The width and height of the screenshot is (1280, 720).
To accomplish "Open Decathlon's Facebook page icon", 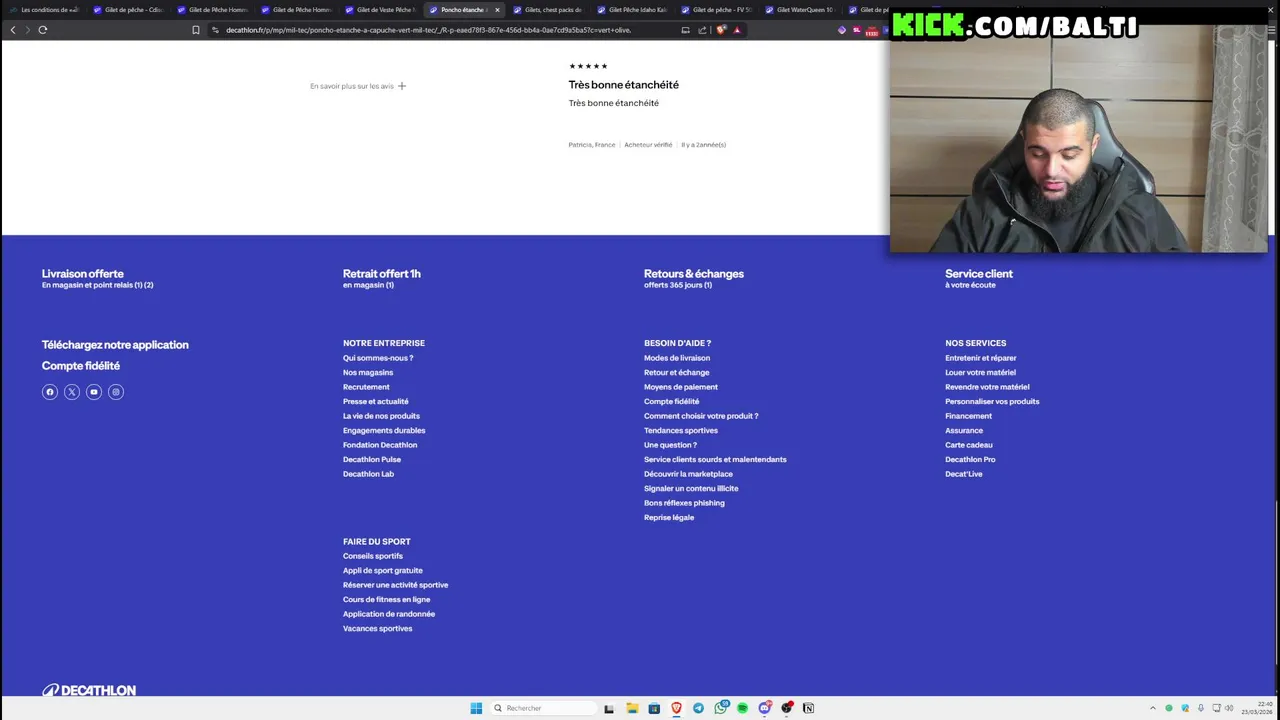I will click(x=50, y=392).
